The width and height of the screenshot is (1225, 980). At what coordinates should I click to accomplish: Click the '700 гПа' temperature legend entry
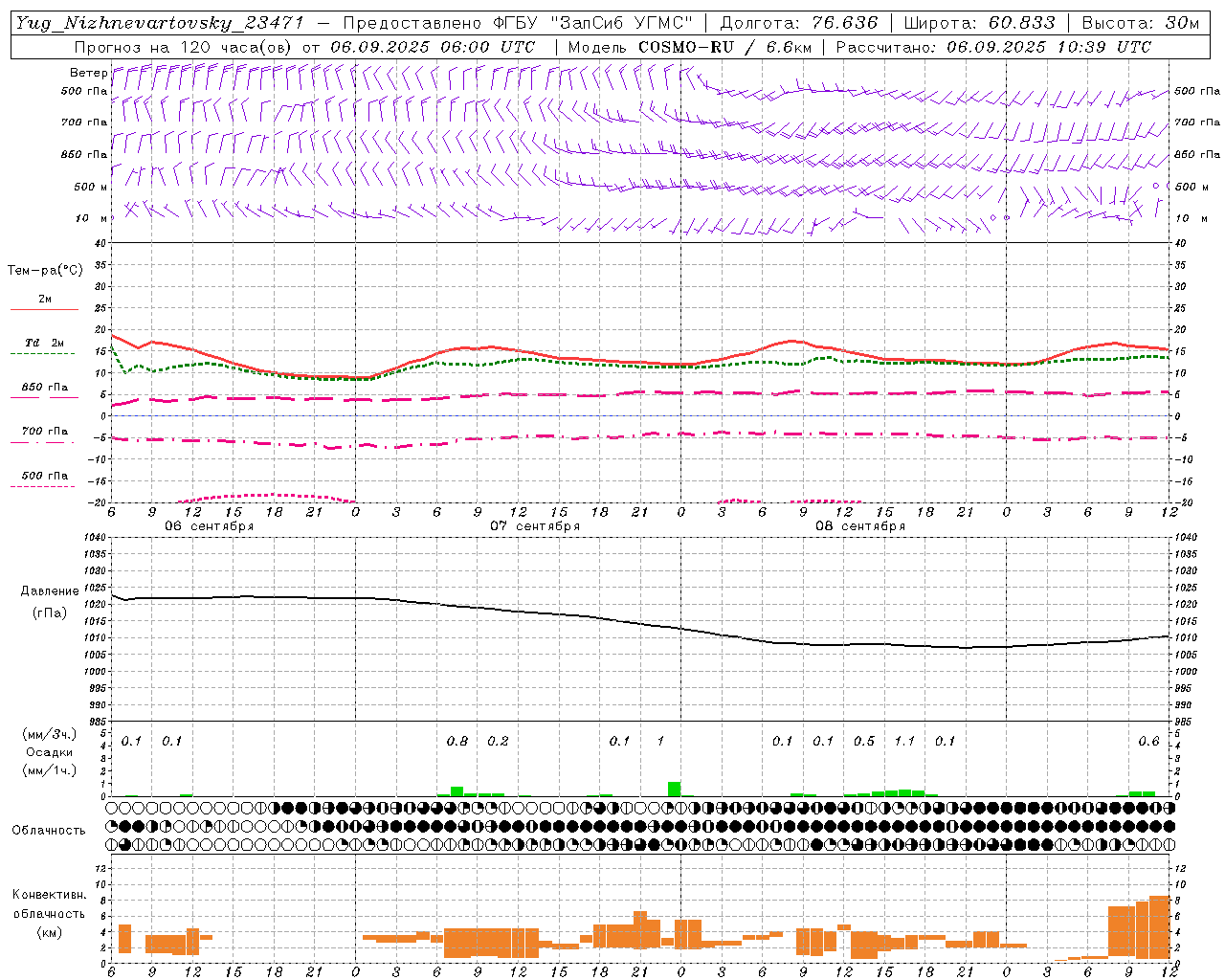tap(45, 431)
